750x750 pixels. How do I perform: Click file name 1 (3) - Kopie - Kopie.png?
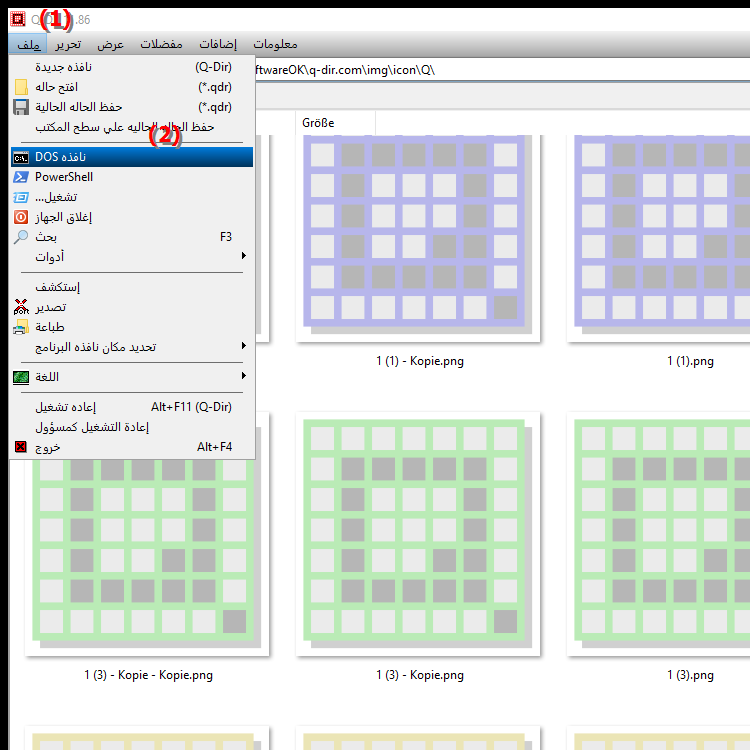[x=149, y=675]
